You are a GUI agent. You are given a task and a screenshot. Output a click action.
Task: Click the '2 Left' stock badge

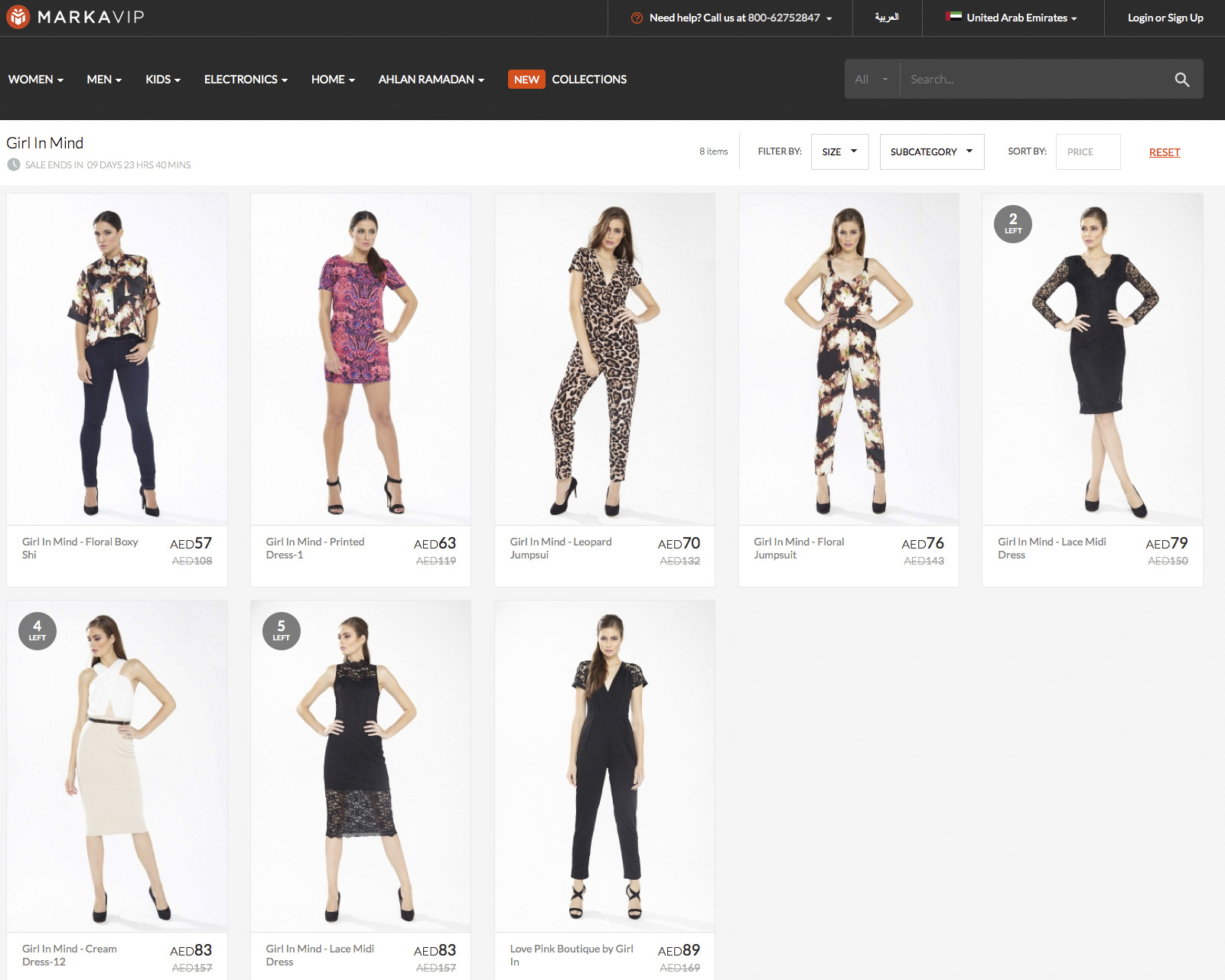[x=1012, y=224]
